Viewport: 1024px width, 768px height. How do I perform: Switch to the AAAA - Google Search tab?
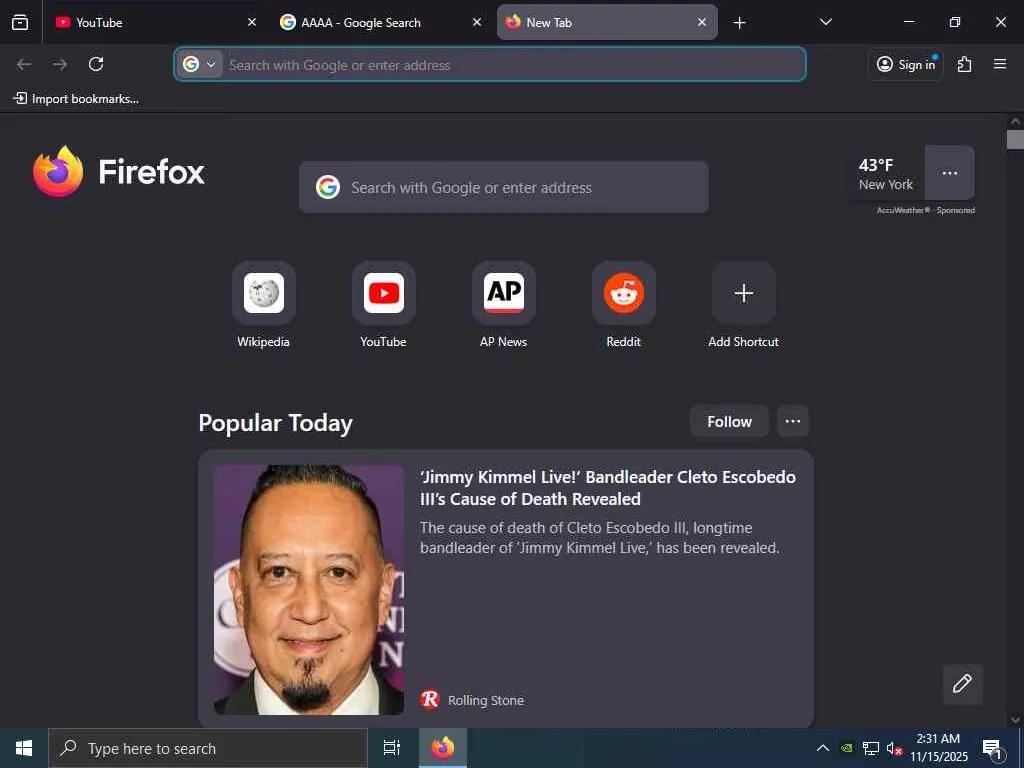coord(381,22)
